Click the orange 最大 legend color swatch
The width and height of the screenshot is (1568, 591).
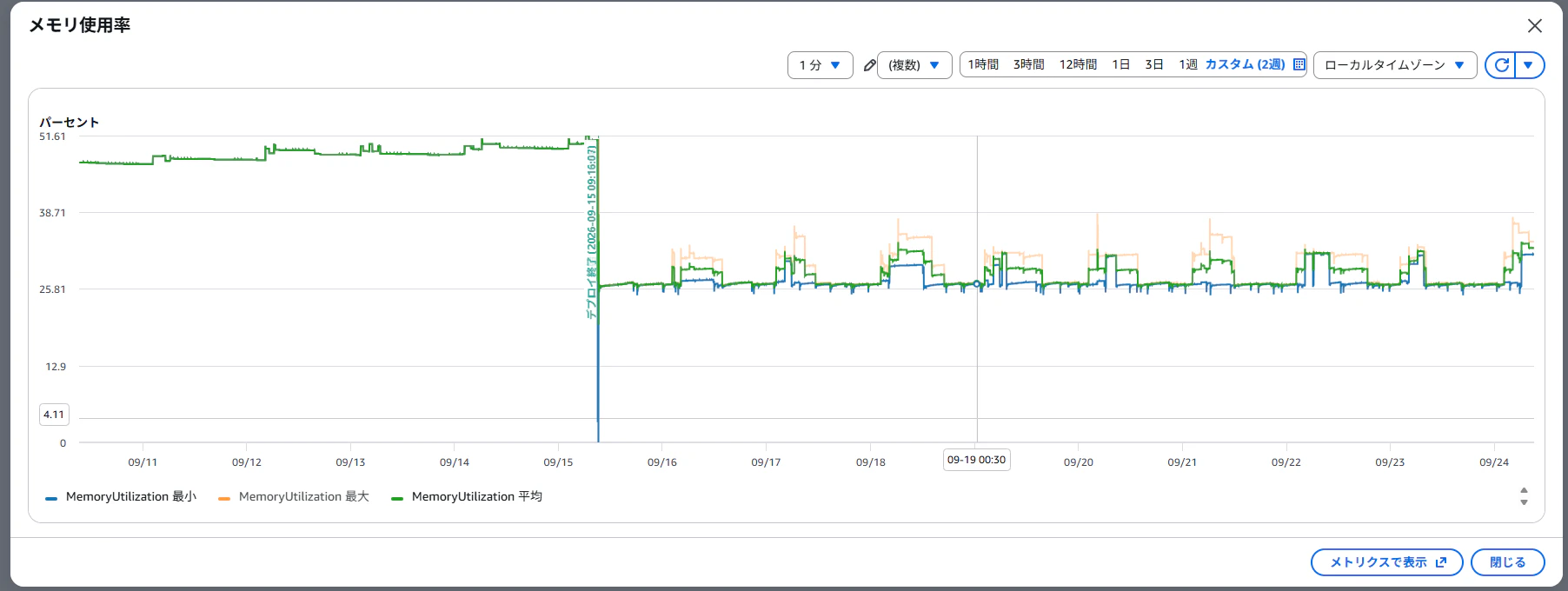pyautogui.click(x=224, y=499)
